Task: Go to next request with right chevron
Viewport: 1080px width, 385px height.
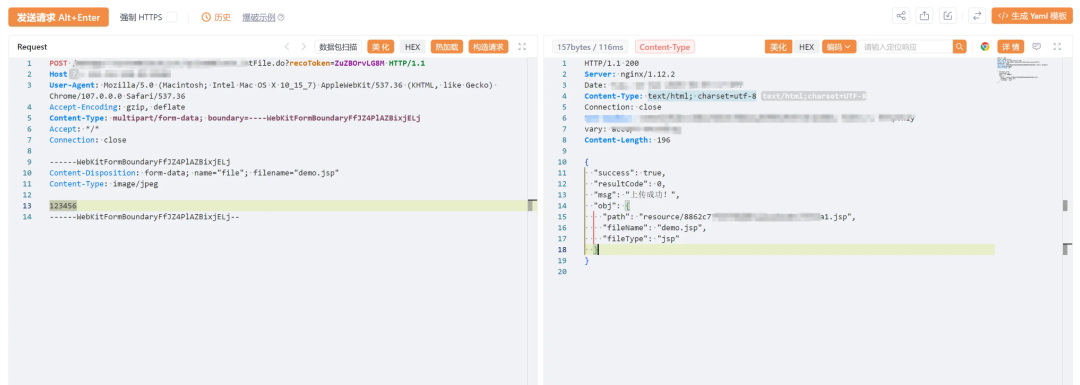Action: [x=304, y=47]
